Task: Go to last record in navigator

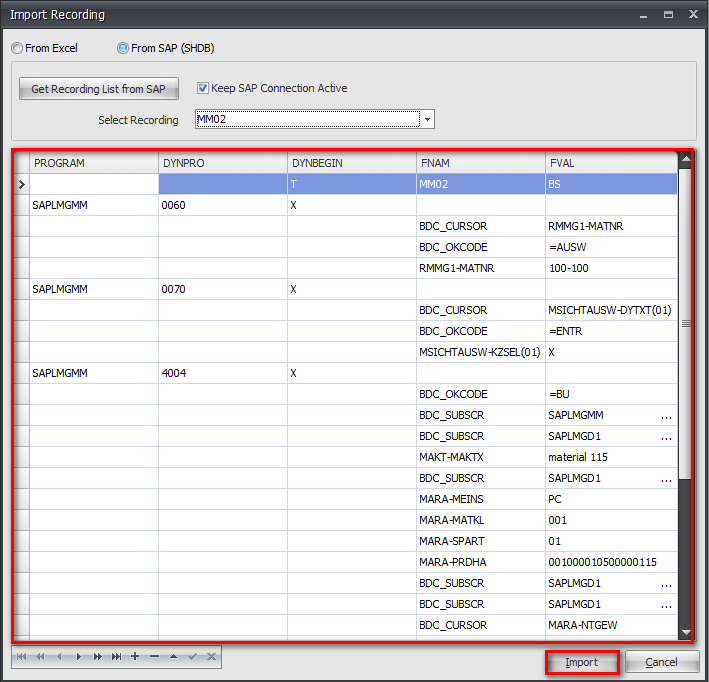Action: coord(117,657)
